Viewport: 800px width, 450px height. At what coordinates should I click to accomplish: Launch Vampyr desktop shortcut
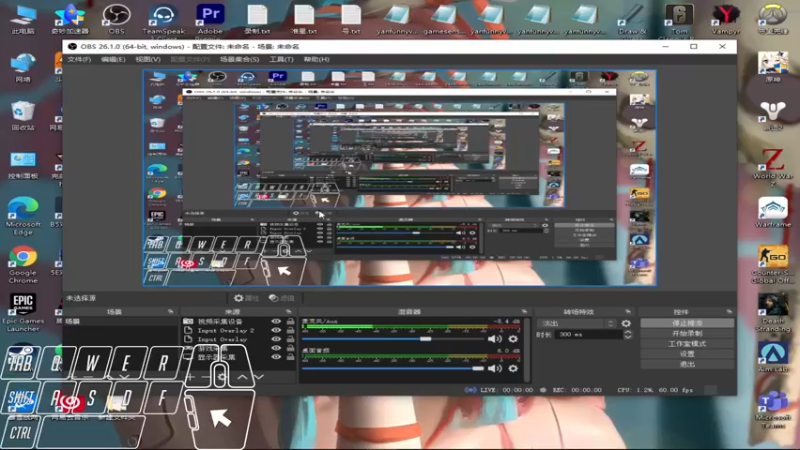coord(726,19)
